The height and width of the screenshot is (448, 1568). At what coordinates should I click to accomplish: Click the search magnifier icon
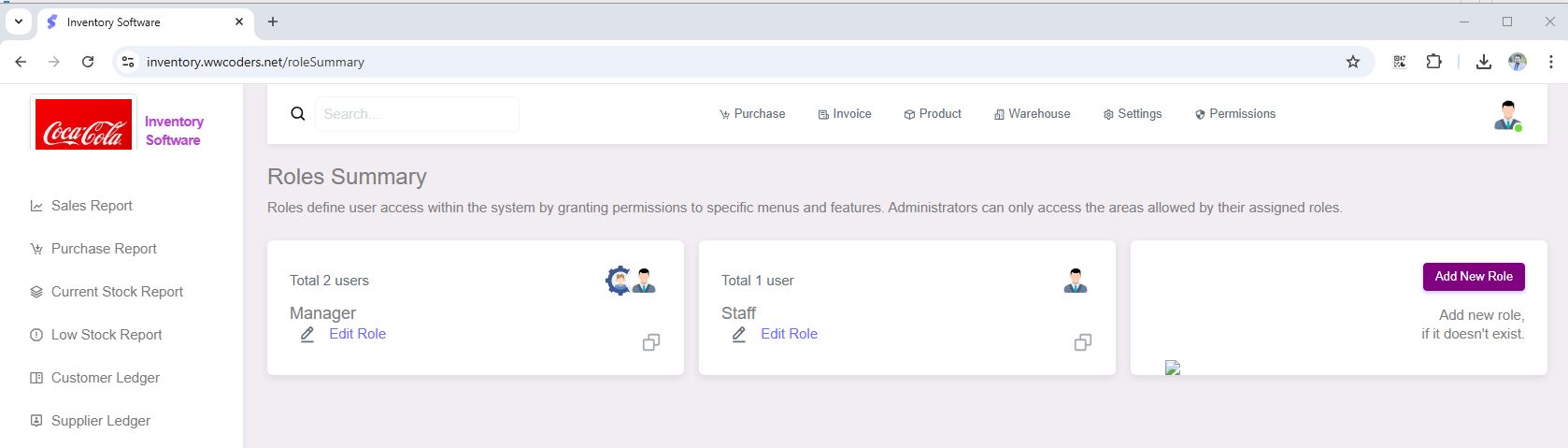pos(298,114)
